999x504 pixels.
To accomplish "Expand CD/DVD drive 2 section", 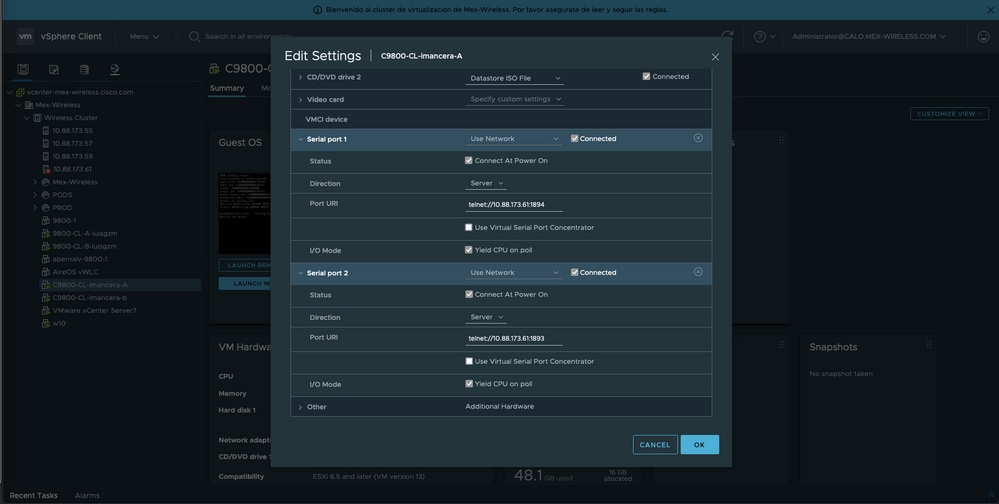I will coord(300,77).
